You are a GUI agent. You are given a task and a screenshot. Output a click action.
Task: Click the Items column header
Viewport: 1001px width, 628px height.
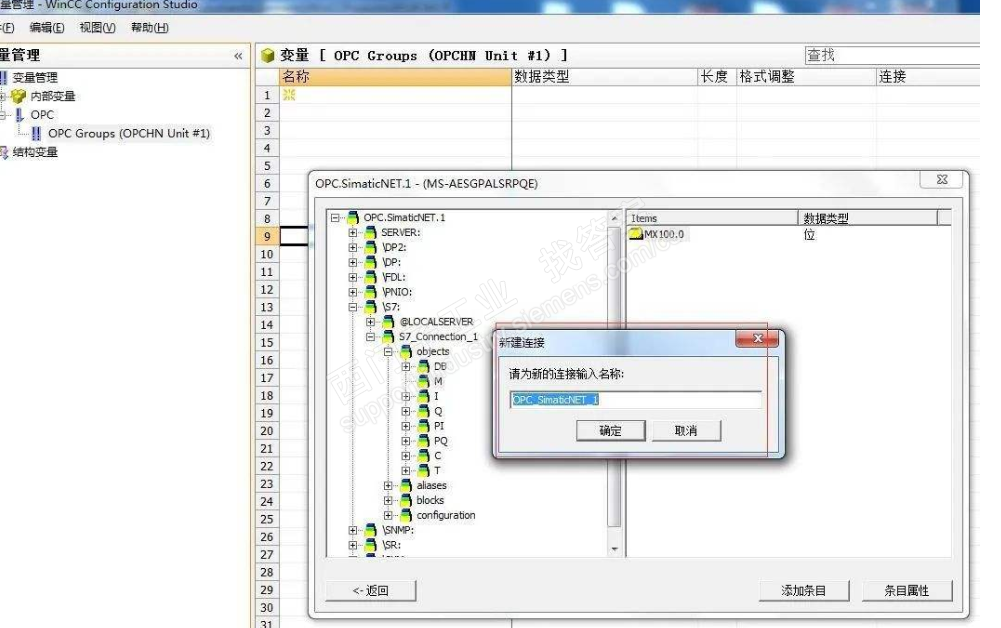pos(712,218)
